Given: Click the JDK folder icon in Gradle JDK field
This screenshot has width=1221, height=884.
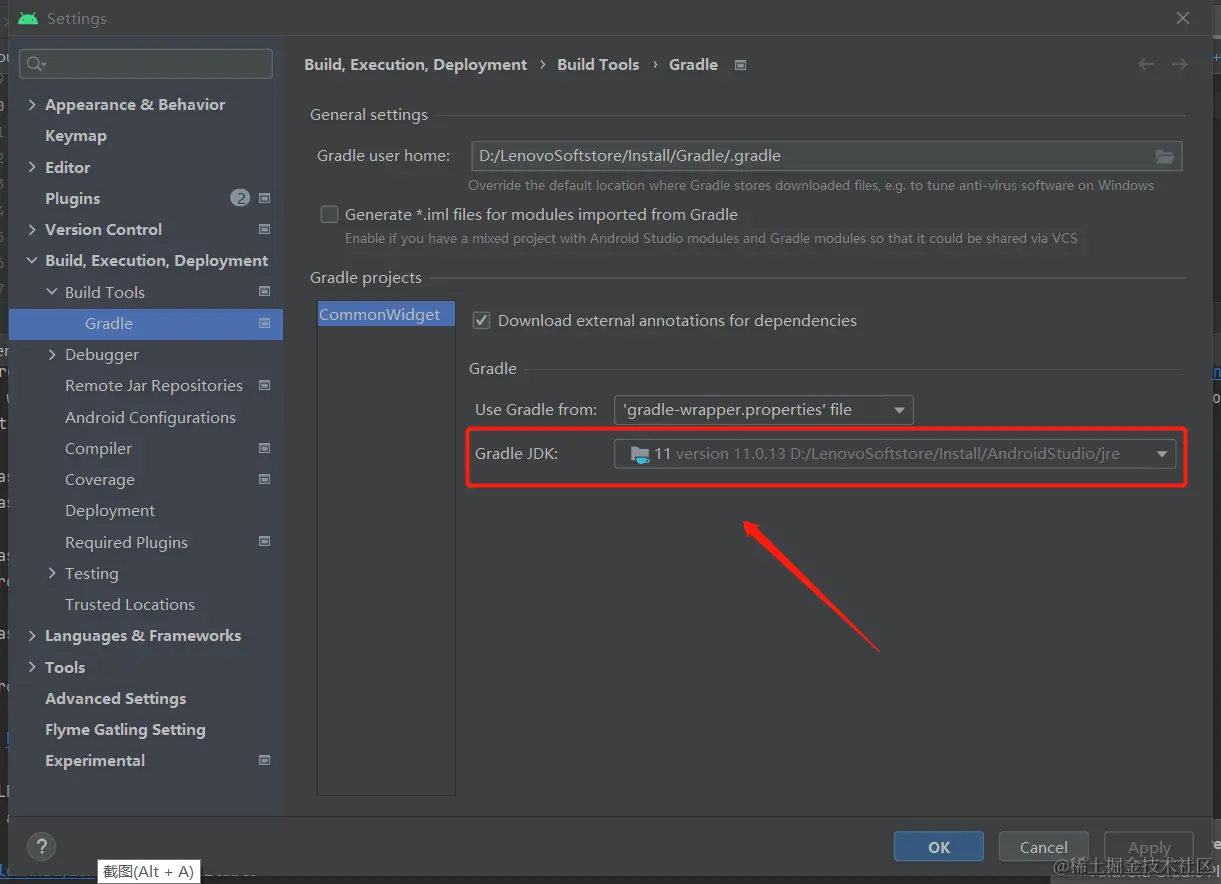Looking at the screenshot, I should pos(640,454).
